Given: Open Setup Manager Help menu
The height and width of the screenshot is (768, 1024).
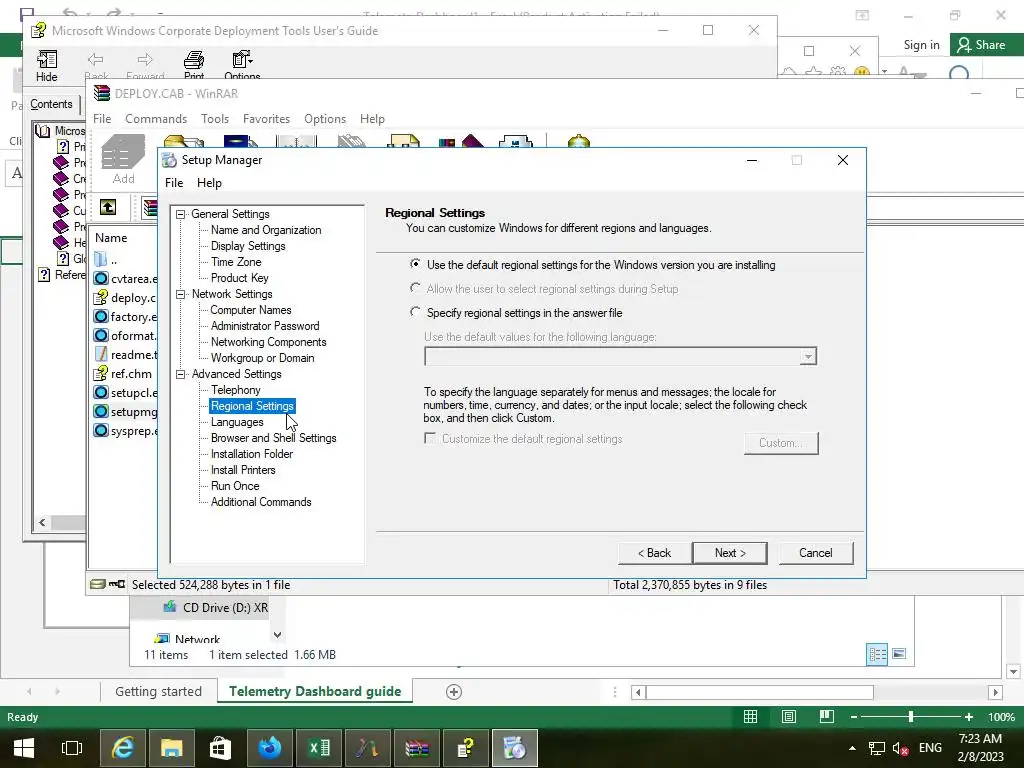Looking at the screenshot, I should click(210, 183).
